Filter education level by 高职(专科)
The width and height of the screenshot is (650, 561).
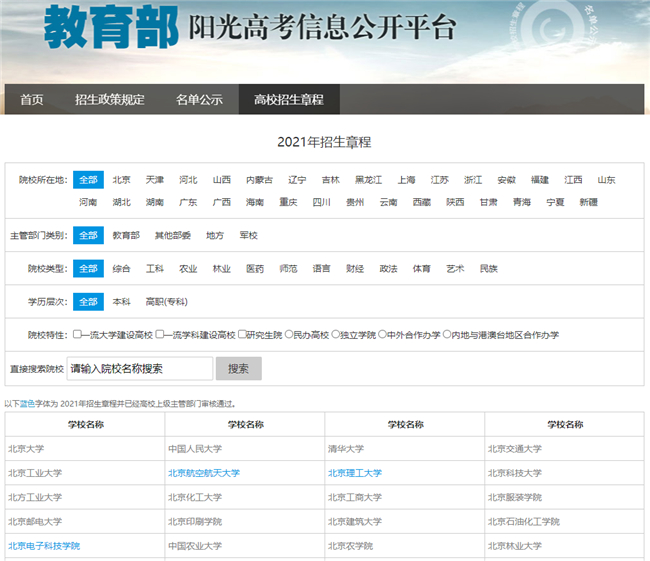tap(167, 302)
